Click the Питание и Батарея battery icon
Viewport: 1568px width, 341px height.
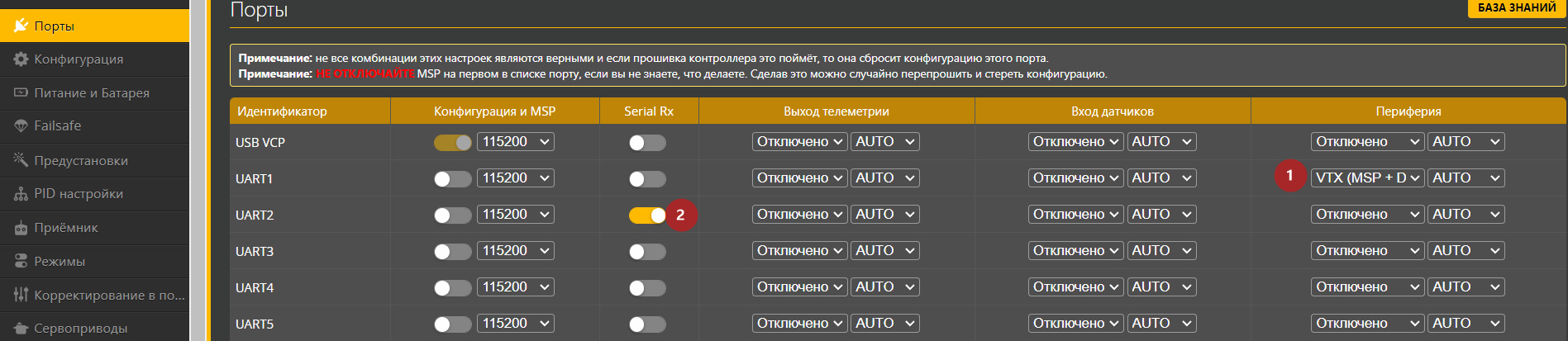point(21,92)
